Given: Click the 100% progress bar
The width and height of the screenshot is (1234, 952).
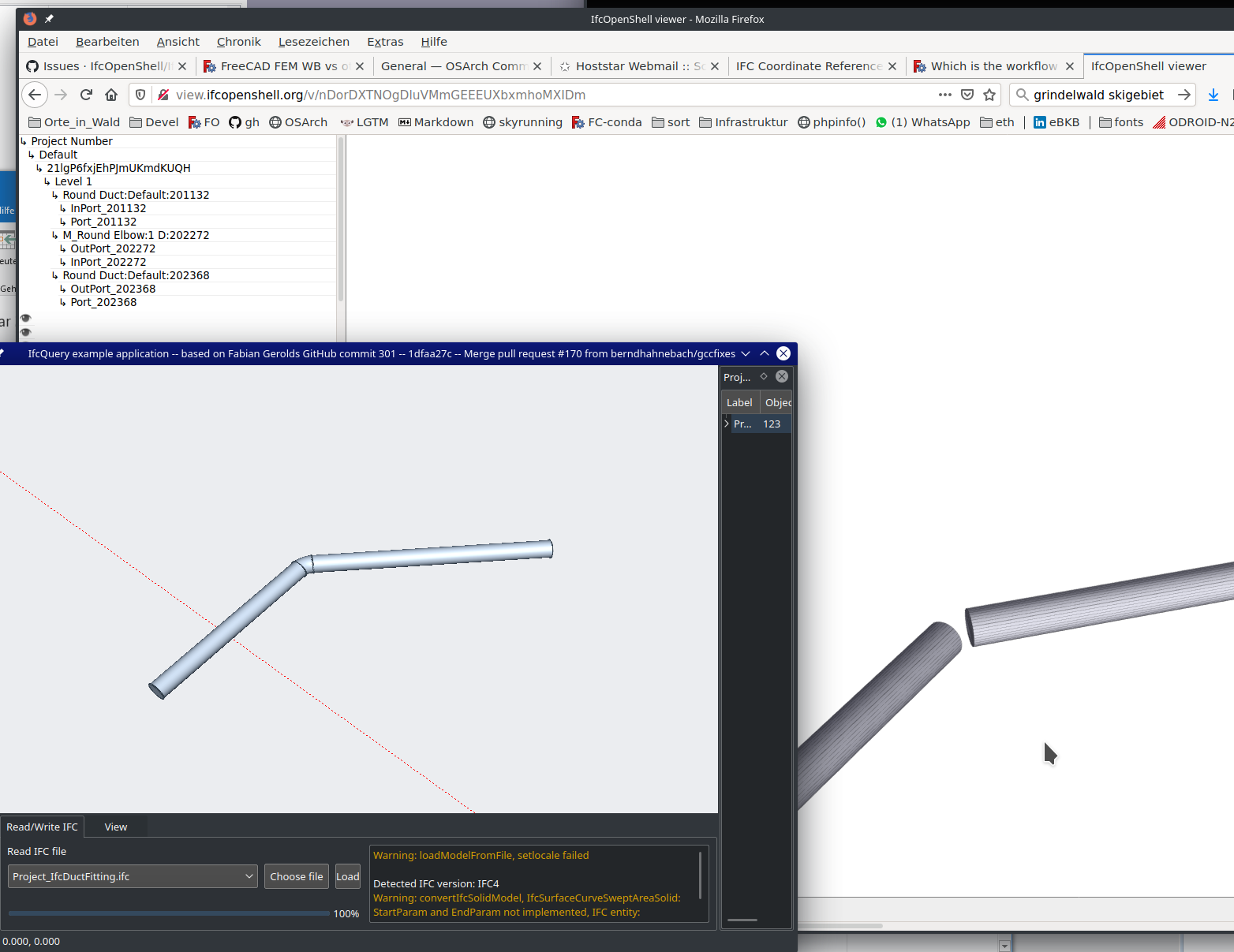Looking at the screenshot, I should click(168, 913).
